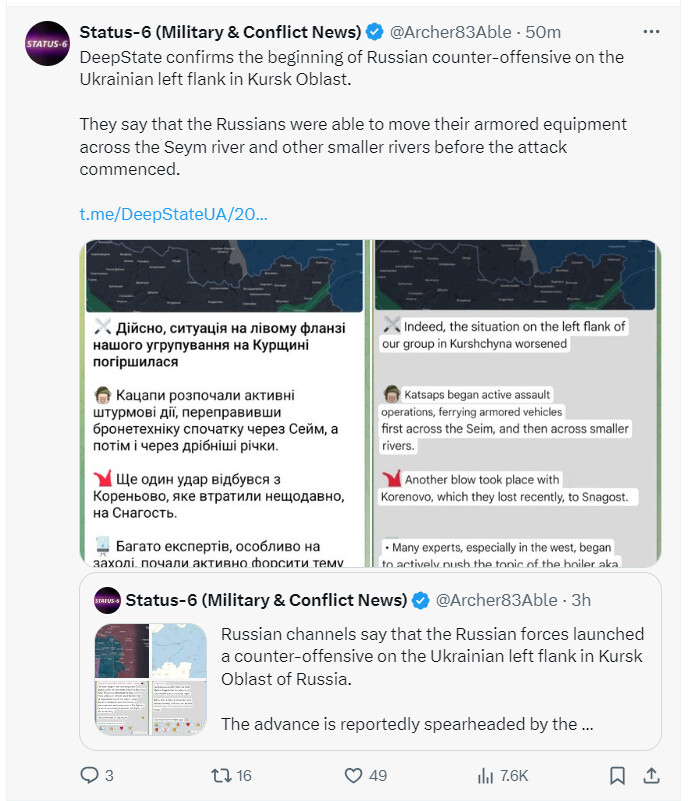690x801 pixels.
Task: Open the three-dot more options menu
Action: pyautogui.click(x=651, y=32)
